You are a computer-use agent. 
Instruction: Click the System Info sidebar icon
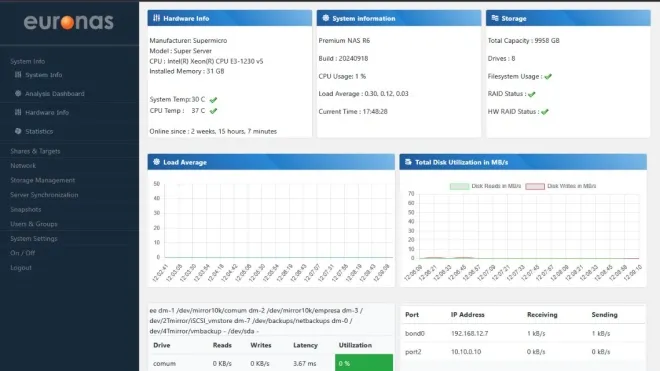point(18,75)
